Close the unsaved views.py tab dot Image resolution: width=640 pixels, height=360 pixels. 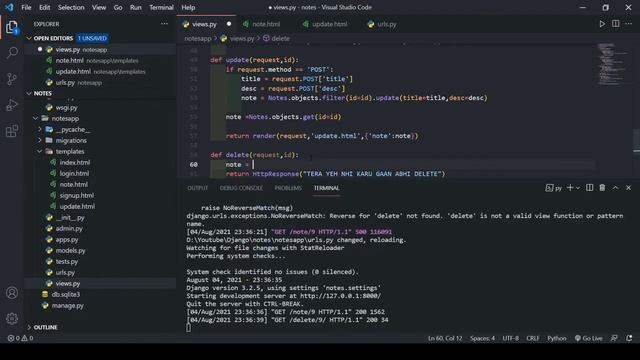229,24
